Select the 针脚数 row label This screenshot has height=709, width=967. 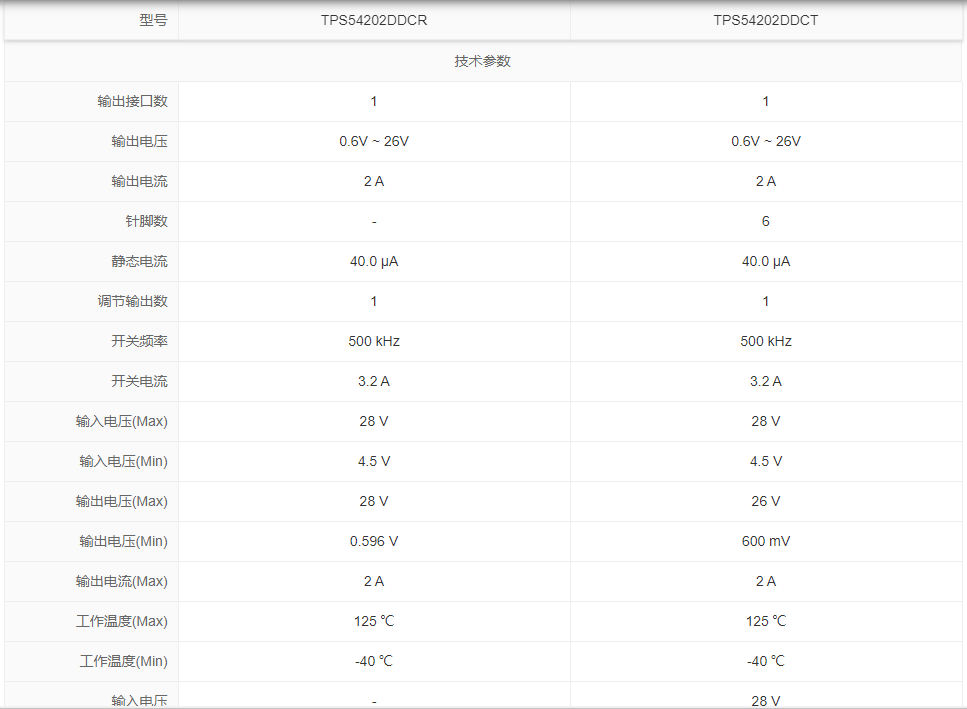(146, 221)
